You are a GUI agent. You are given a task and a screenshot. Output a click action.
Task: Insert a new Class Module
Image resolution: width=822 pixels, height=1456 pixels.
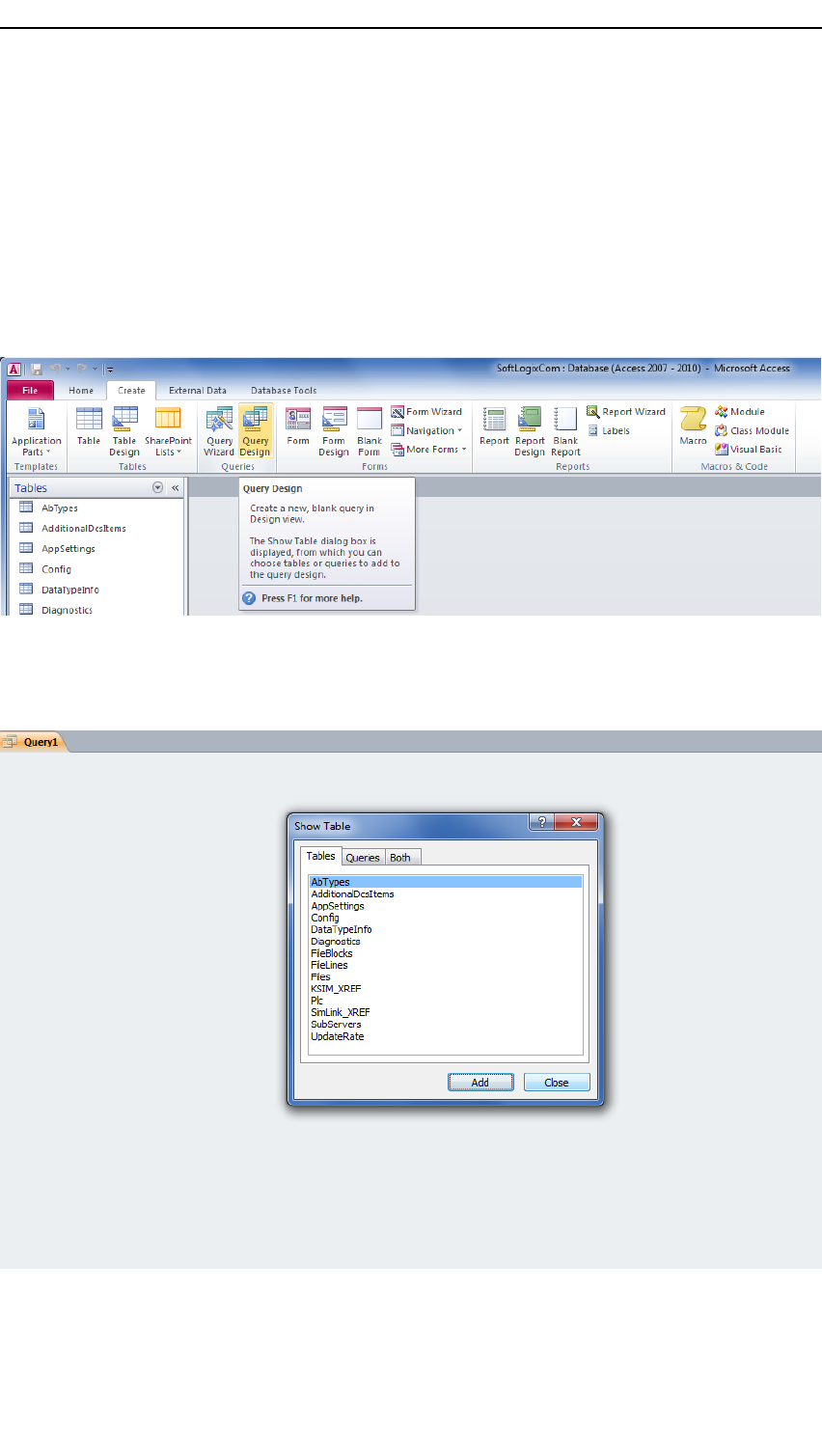click(753, 431)
